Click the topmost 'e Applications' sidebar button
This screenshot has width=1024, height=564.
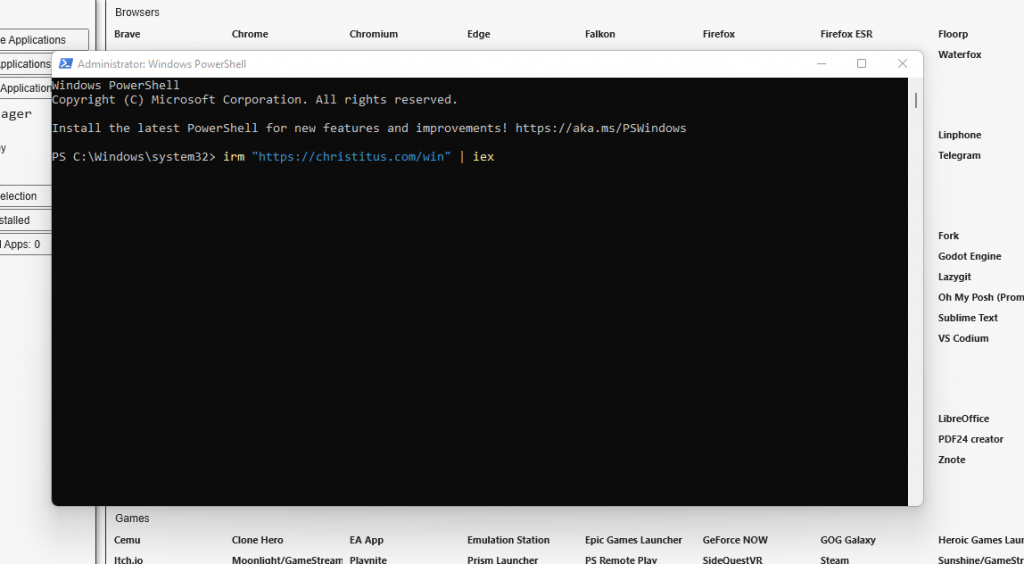click(44, 40)
